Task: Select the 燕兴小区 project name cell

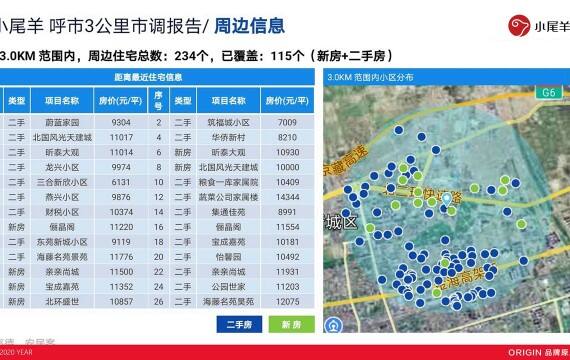Action: click(62, 197)
